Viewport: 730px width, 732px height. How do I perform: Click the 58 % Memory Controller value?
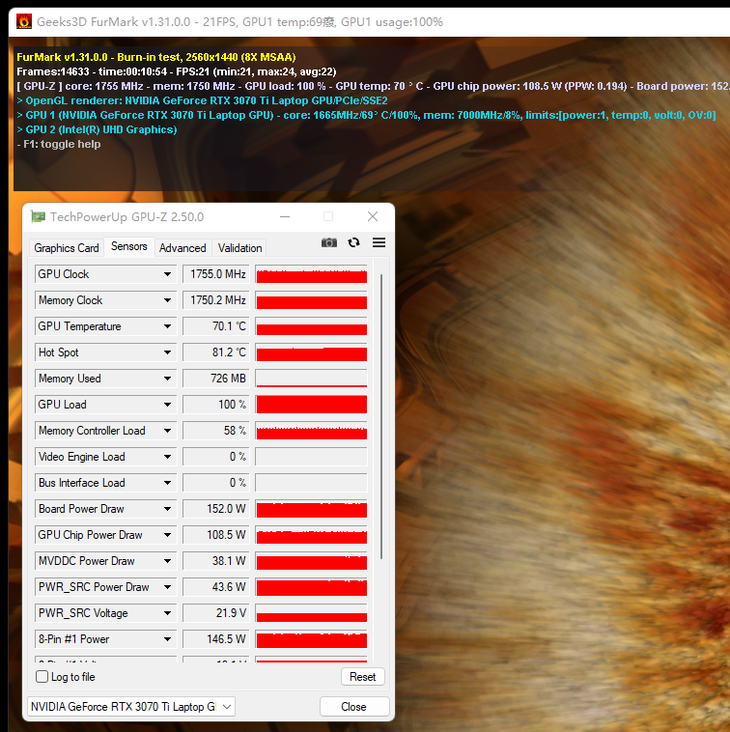[216, 431]
